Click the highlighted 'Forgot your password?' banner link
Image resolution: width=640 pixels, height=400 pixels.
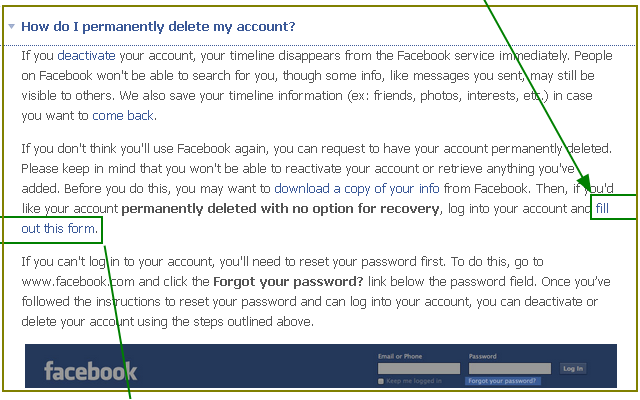click(x=502, y=381)
